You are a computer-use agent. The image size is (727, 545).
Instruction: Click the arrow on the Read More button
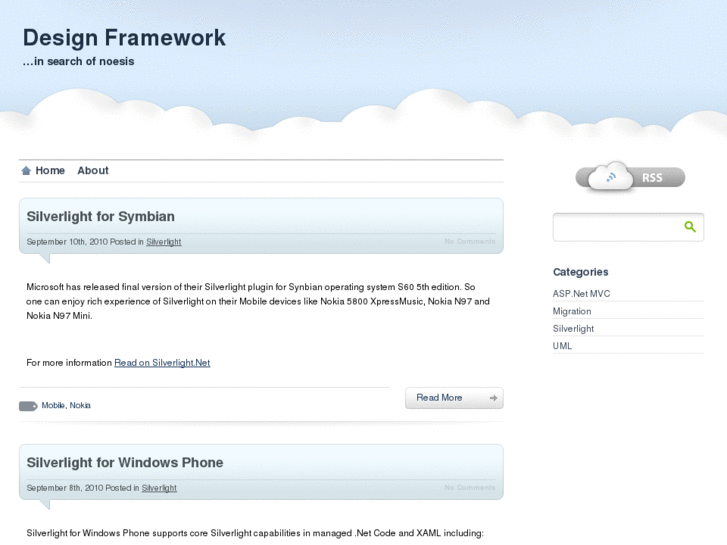click(493, 398)
